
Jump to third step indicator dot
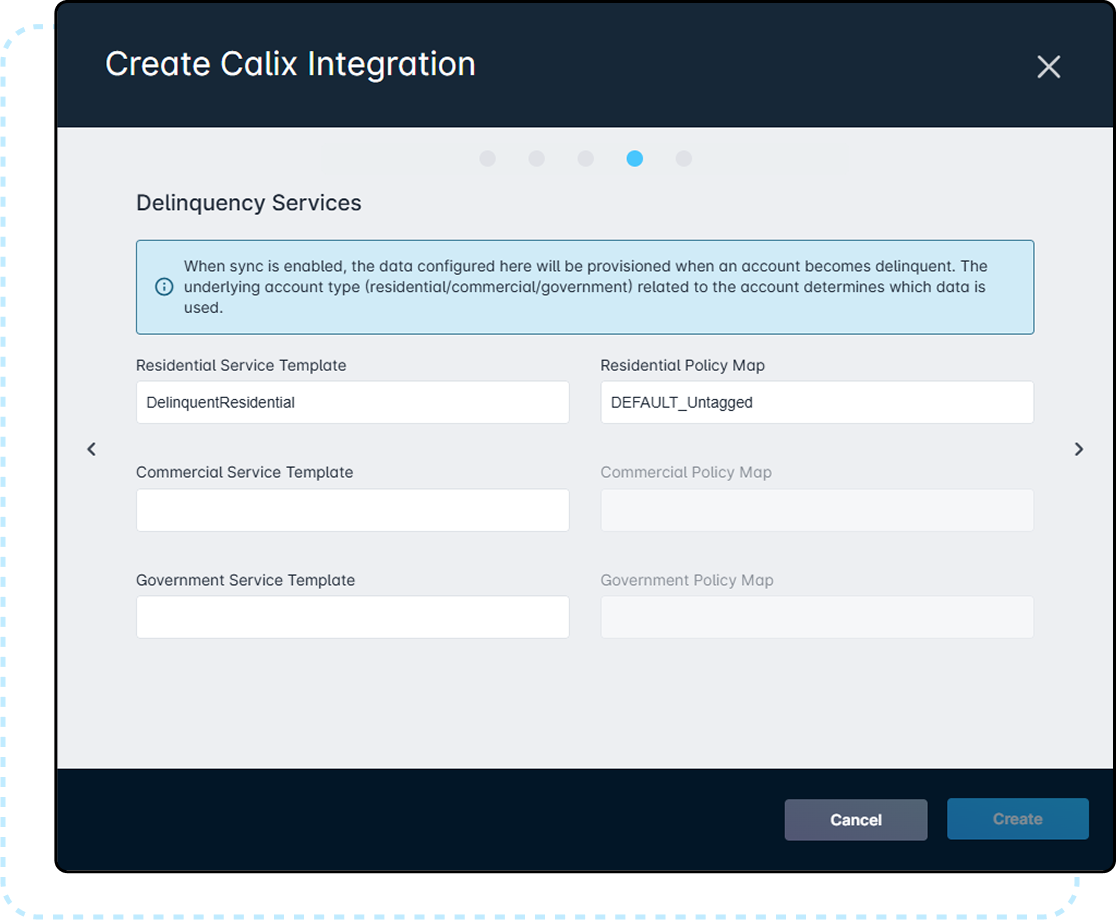[586, 158]
